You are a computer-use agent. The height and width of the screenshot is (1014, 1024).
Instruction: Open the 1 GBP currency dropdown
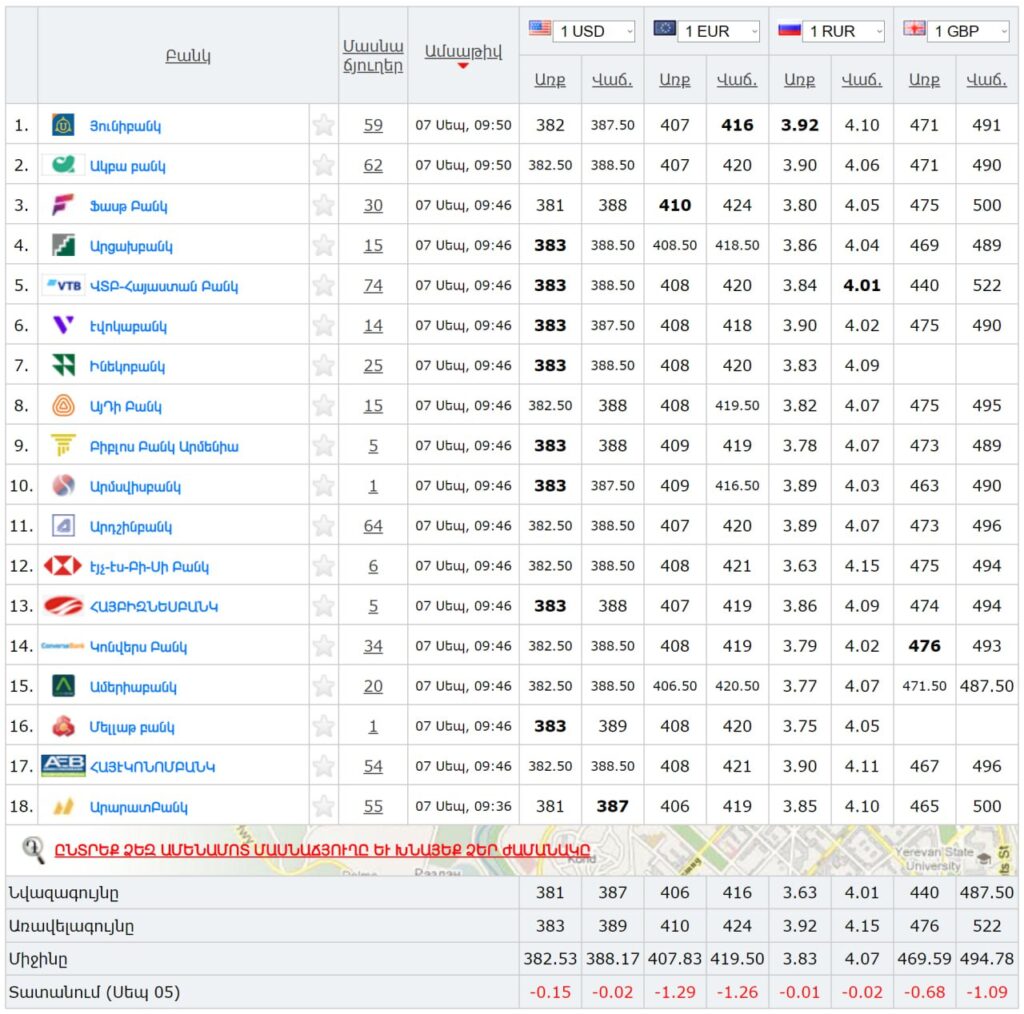click(x=968, y=31)
